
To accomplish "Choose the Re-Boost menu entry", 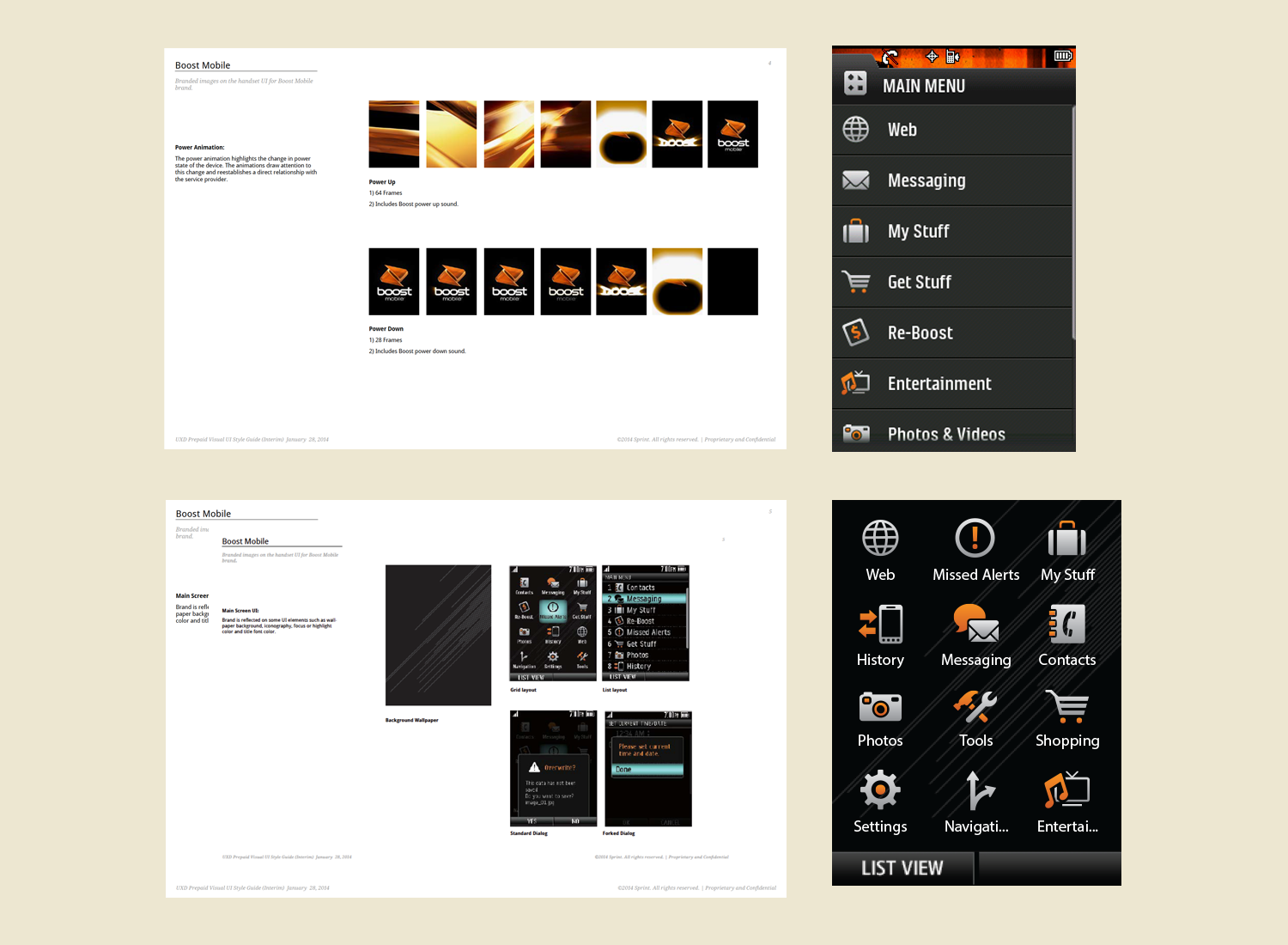I will [x=952, y=332].
